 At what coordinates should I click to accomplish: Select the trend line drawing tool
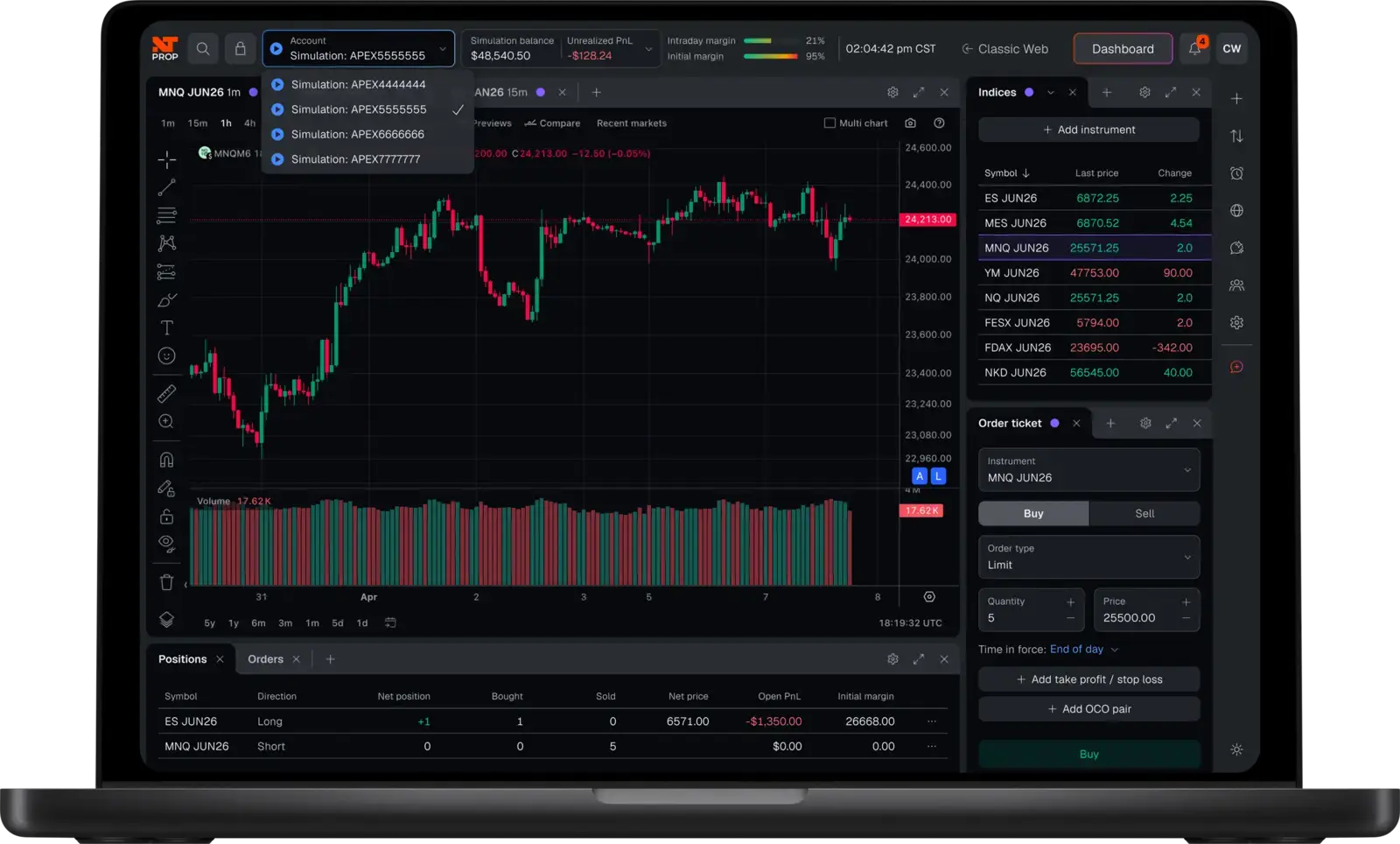coord(166,187)
